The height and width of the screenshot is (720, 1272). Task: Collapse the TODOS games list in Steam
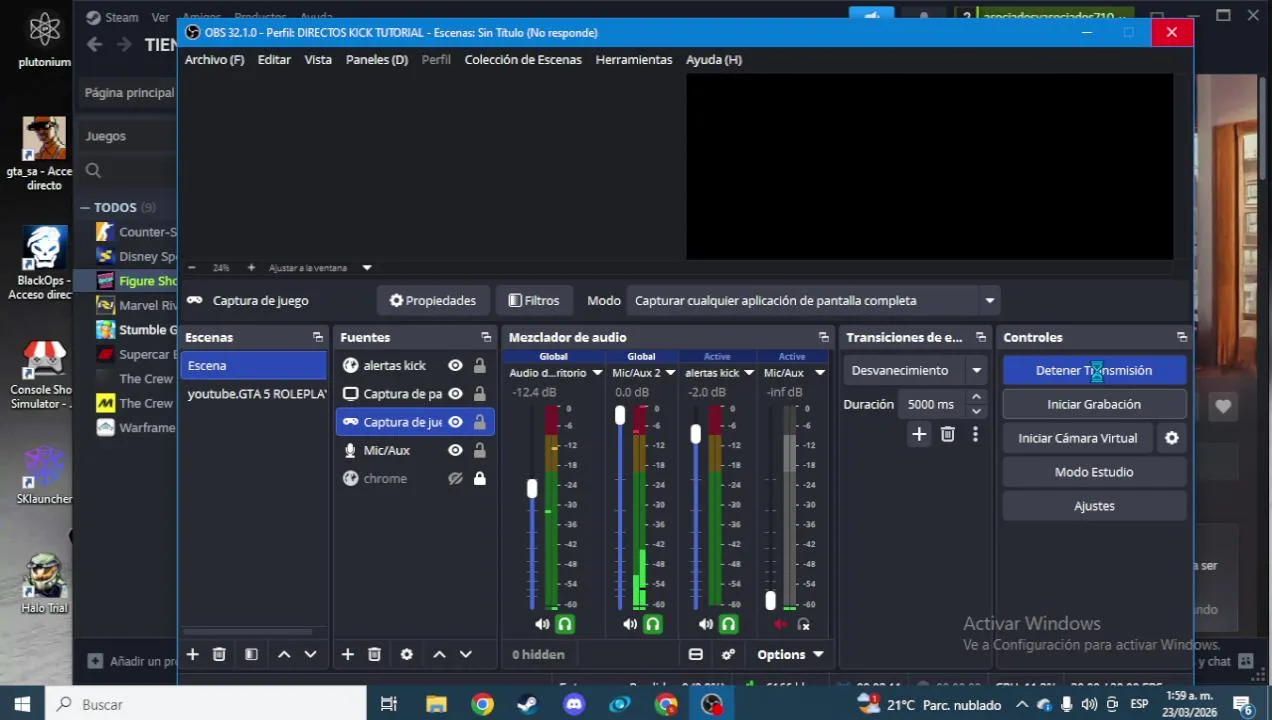(x=86, y=208)
